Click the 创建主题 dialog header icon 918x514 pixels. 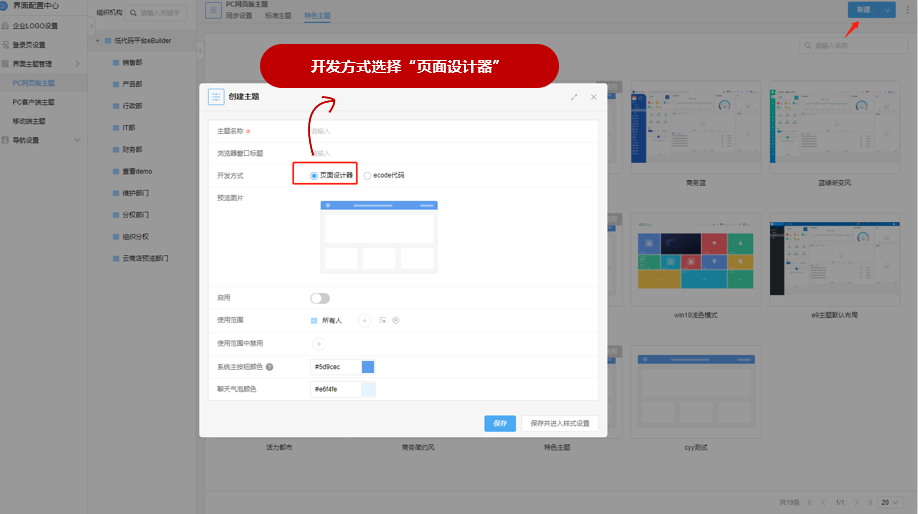pyautogui.click(x=216, y=97)
